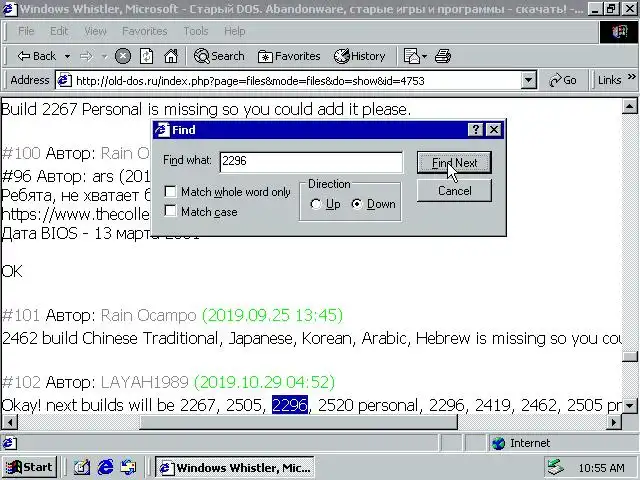Open the Mail button dropdown arrow

tap(424, 56)
